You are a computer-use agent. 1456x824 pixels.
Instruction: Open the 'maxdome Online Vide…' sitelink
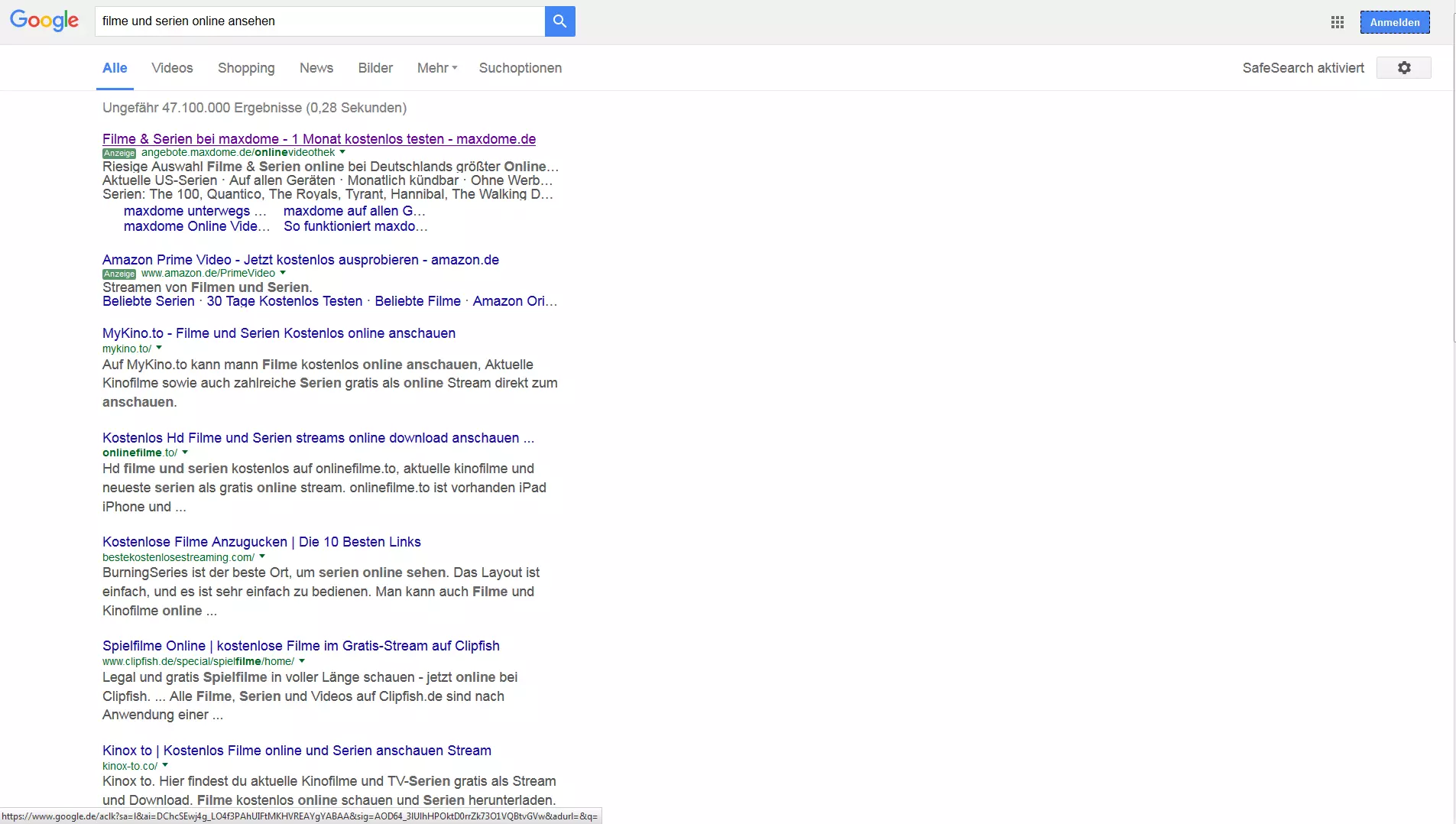(196, 226)
